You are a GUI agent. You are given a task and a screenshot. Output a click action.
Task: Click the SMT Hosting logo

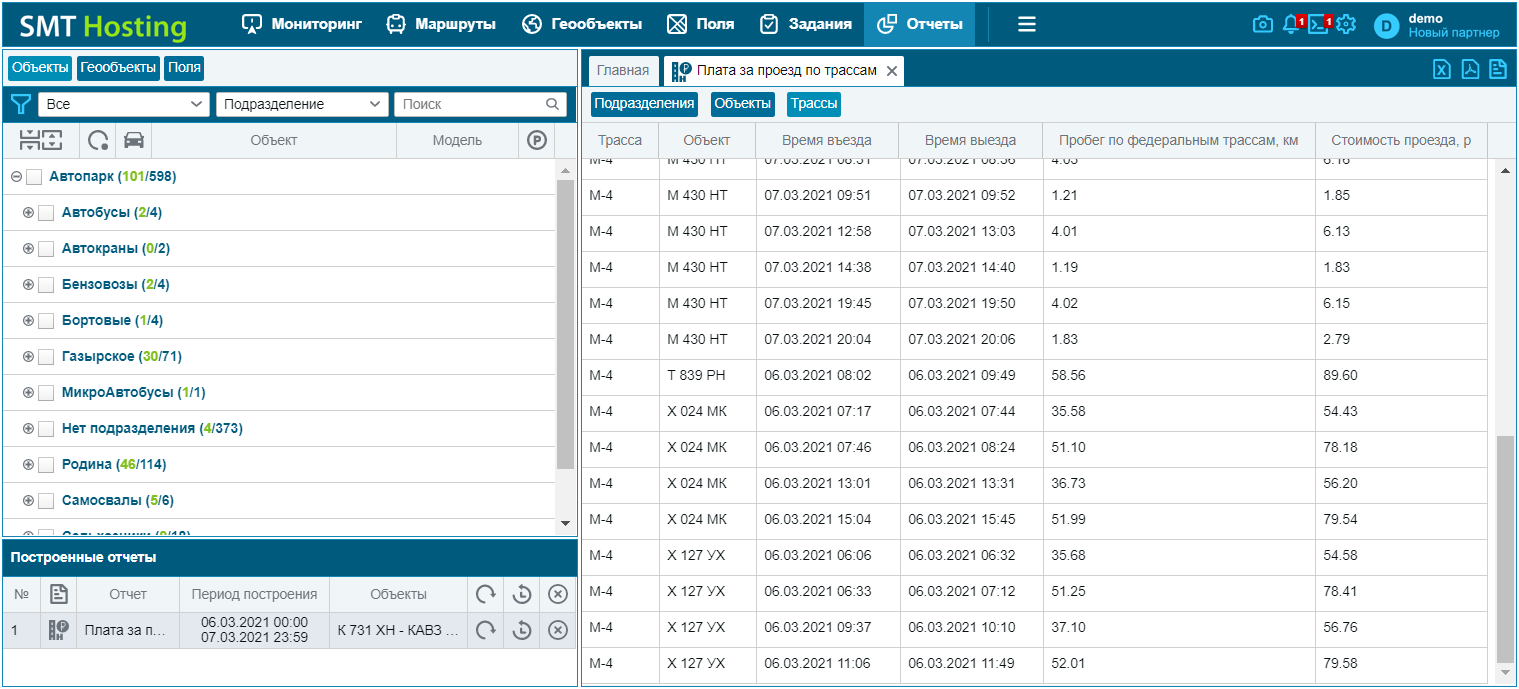pos(103,26)
